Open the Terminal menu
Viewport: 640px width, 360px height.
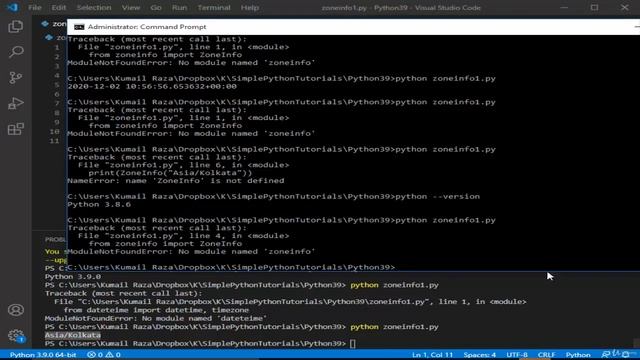(x=214, y=8)
